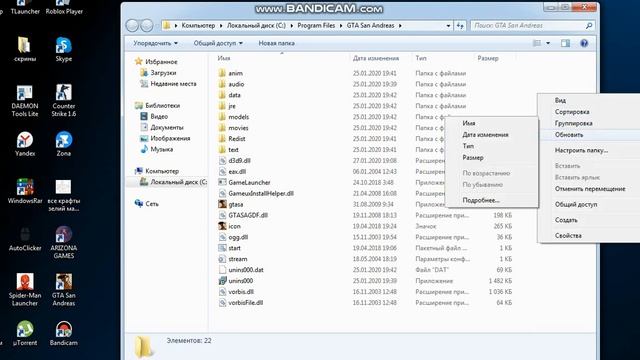Click the search magnifier icon
Screen dimensions: 640x360
point(589,26)
